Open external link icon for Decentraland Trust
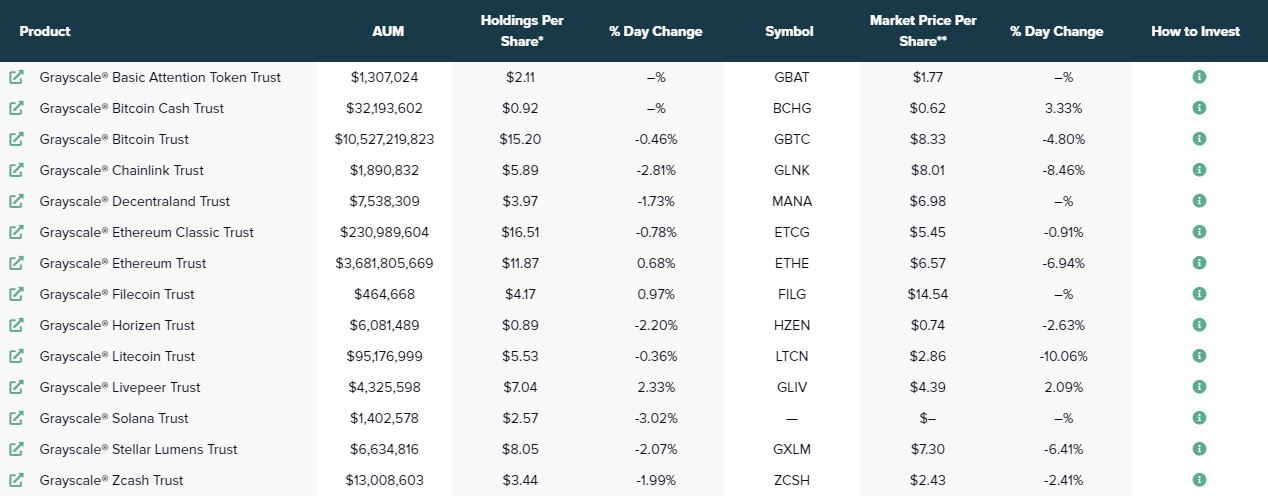This screenshot has width=1268, height=496. click(x=16, y=201)
